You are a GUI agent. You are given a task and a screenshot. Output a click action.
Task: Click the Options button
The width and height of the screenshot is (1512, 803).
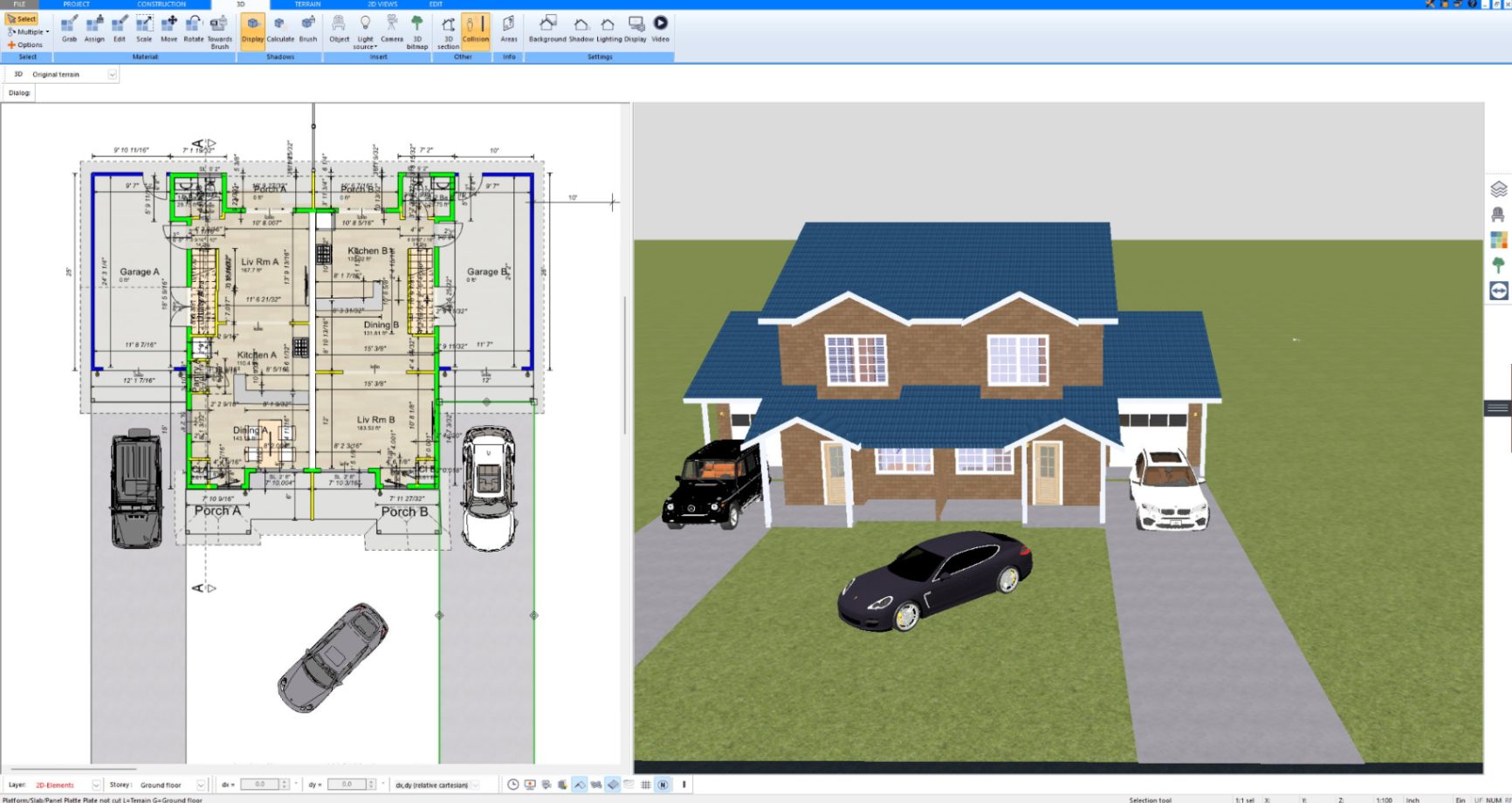[x=25, y=45]
